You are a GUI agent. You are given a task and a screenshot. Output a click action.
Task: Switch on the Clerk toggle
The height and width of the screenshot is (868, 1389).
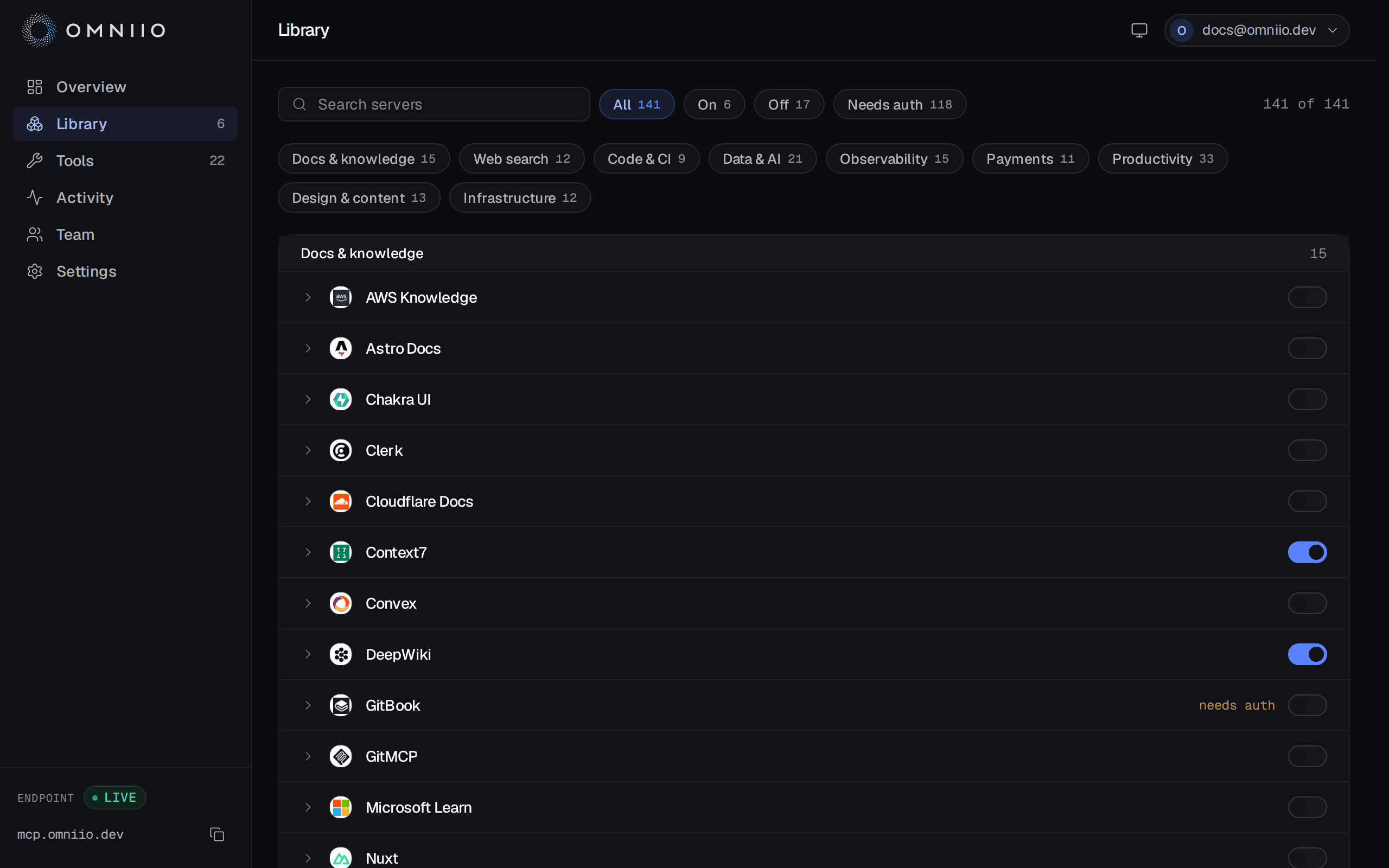point(1307,451)
